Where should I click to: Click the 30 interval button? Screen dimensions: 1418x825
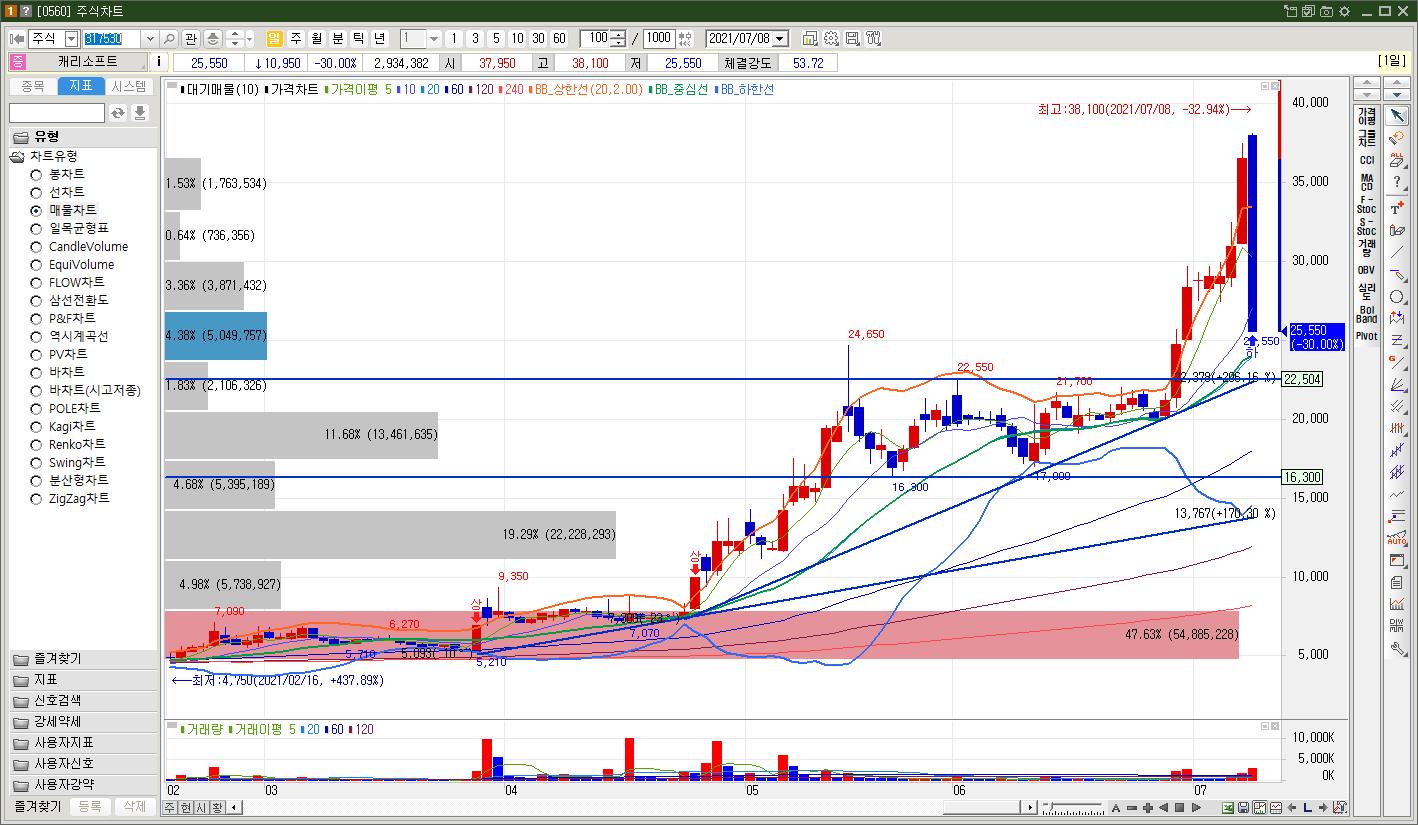[538, 39]
